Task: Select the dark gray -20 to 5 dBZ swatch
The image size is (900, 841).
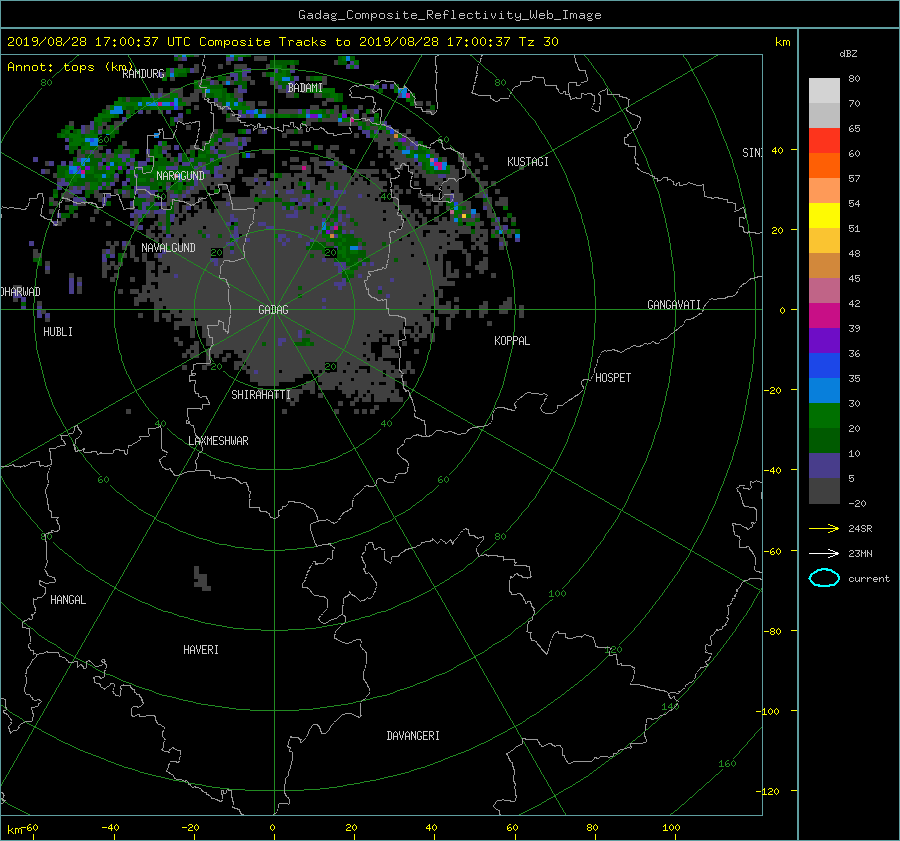Action: 824,490
